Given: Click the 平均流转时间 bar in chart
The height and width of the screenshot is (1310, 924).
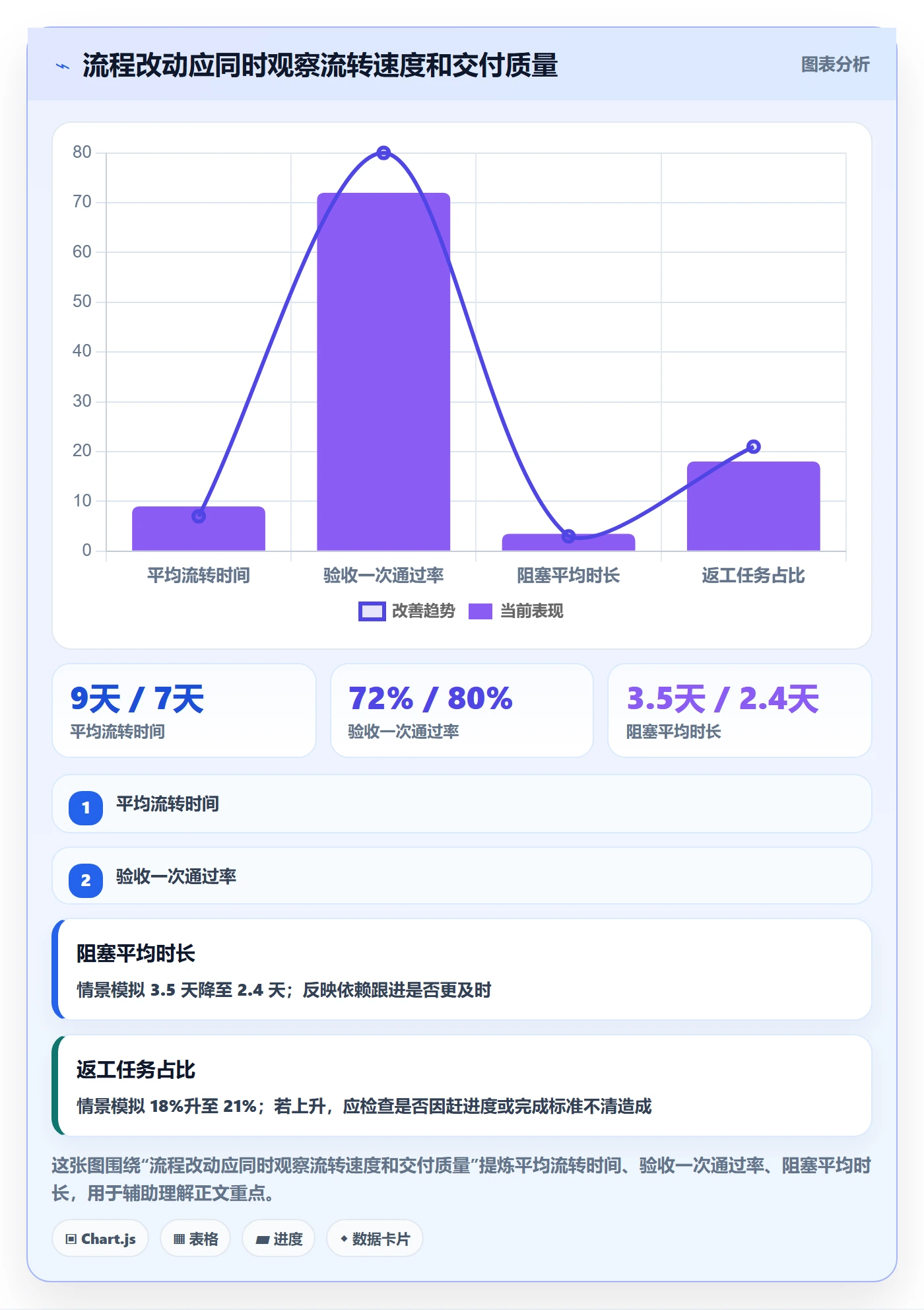Looking at the screenshot, I should pyautogui.click(x=199, y=529).
